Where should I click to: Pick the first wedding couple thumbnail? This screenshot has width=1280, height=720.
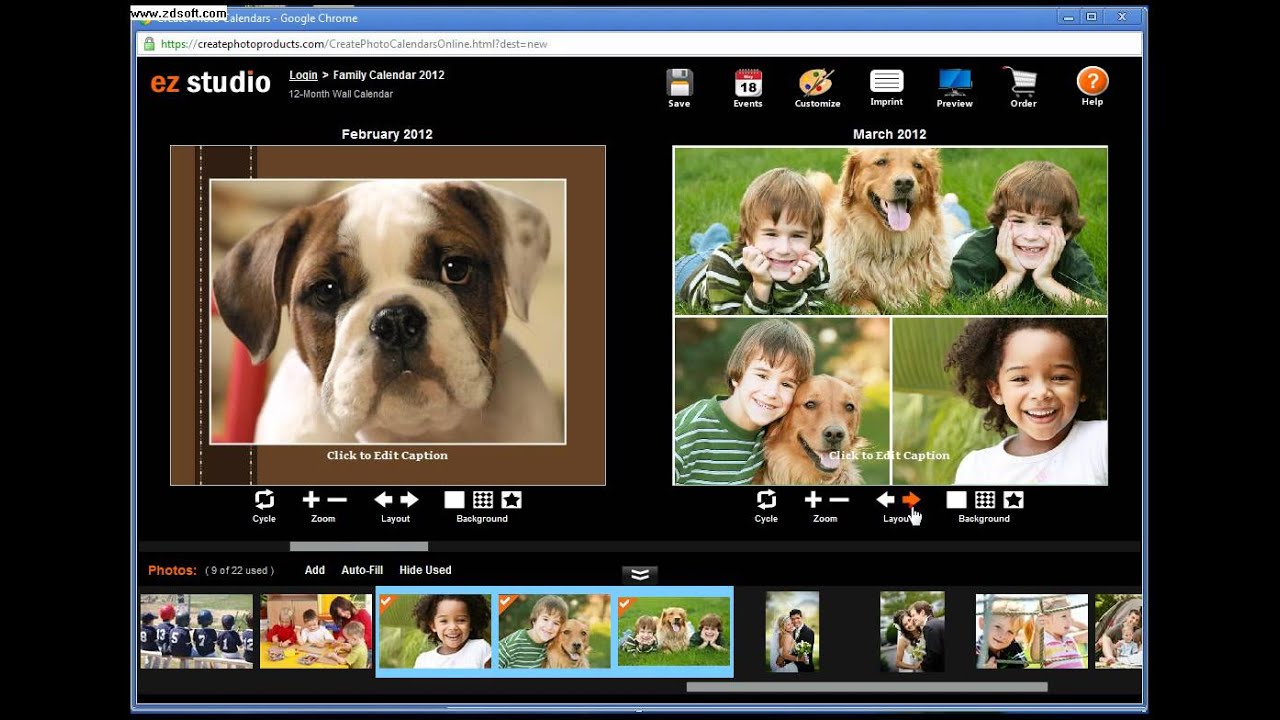tap(792, 631)
